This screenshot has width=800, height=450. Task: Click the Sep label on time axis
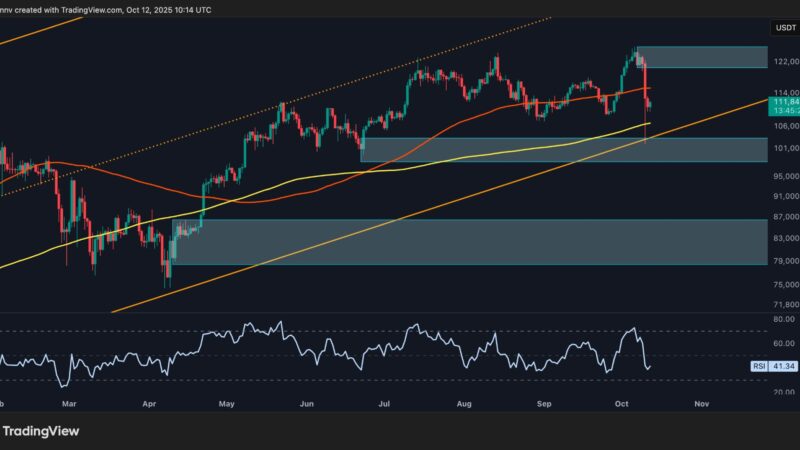(x=543, y=405)
